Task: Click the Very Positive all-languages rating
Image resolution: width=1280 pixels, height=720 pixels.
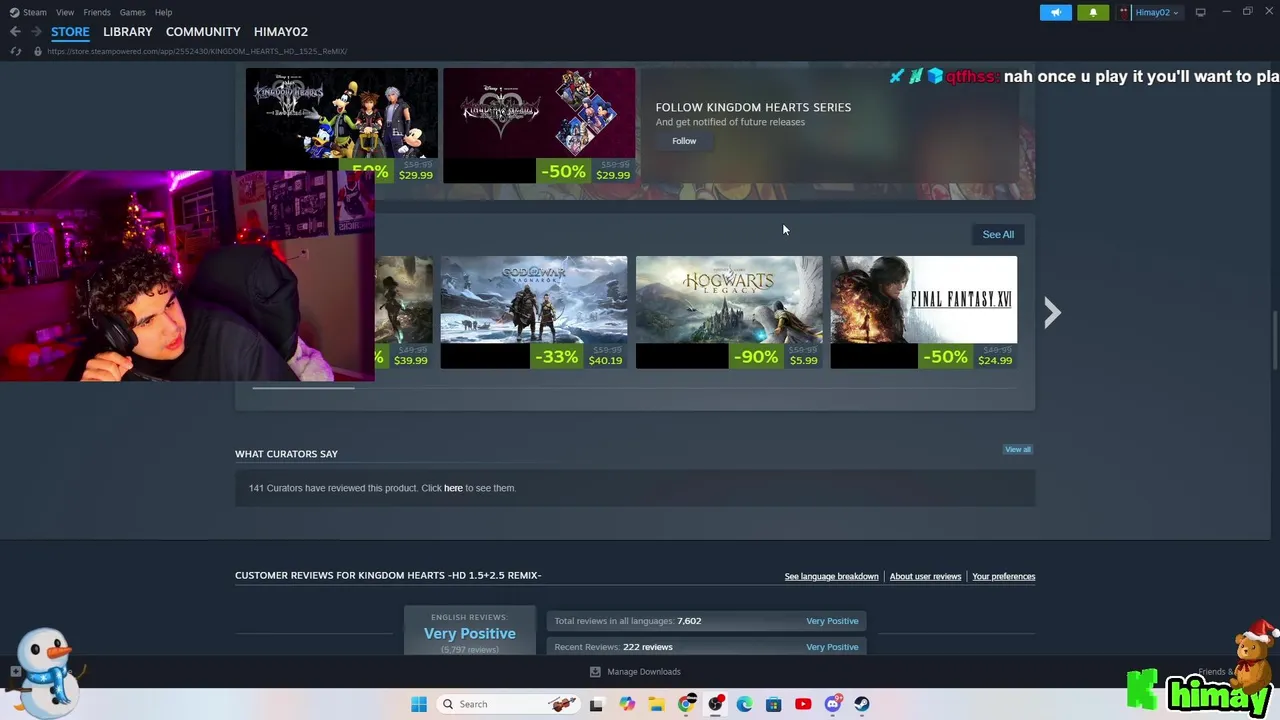Action: point(832,621)
